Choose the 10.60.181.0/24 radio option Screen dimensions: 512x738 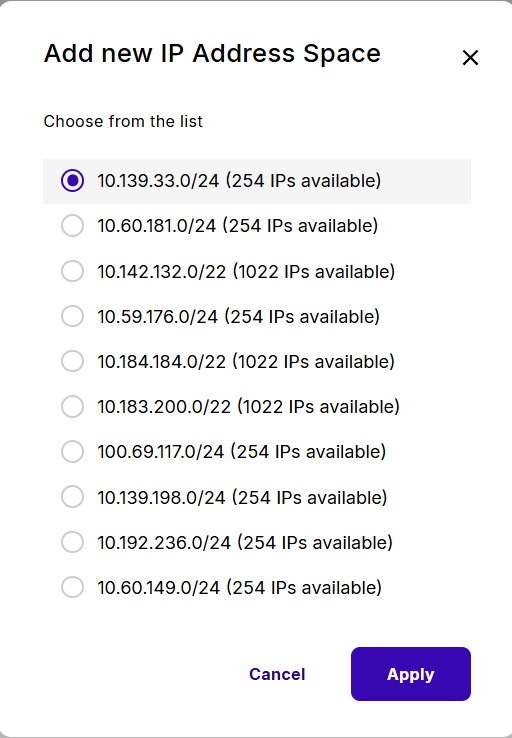(72, 226)
